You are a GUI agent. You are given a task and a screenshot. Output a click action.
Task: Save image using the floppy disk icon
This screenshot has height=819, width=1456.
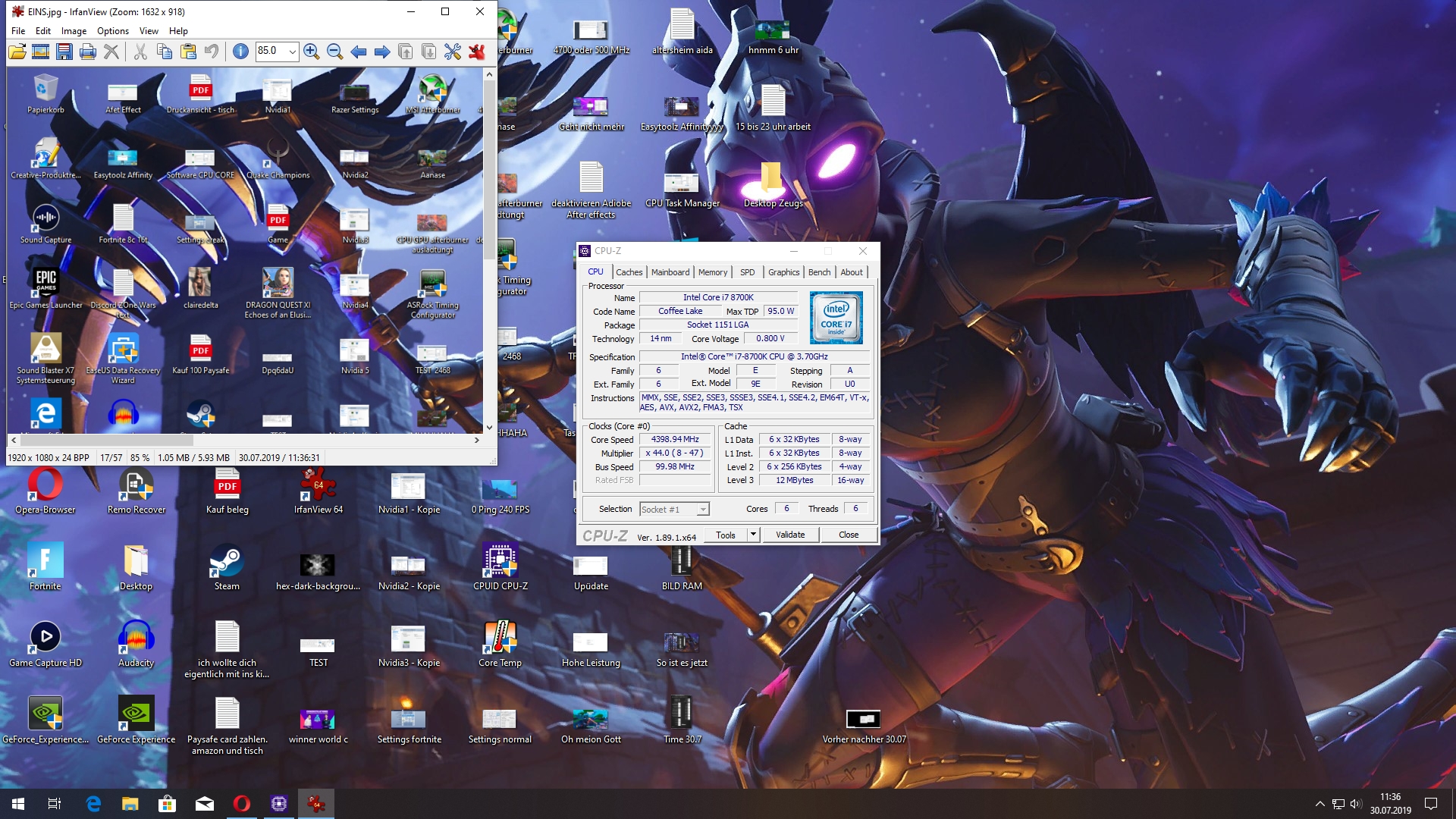64,52
